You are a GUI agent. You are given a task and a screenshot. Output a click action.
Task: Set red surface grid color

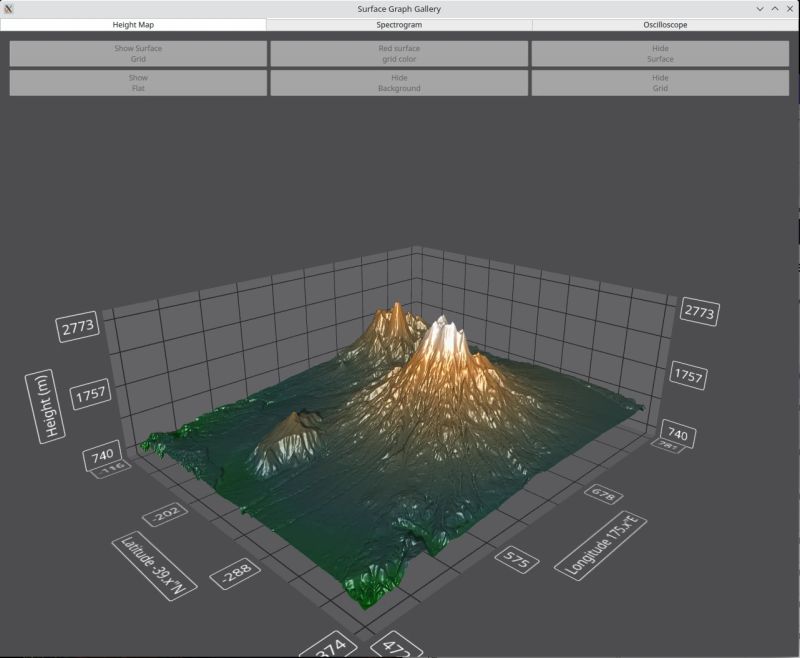(400, 54)
